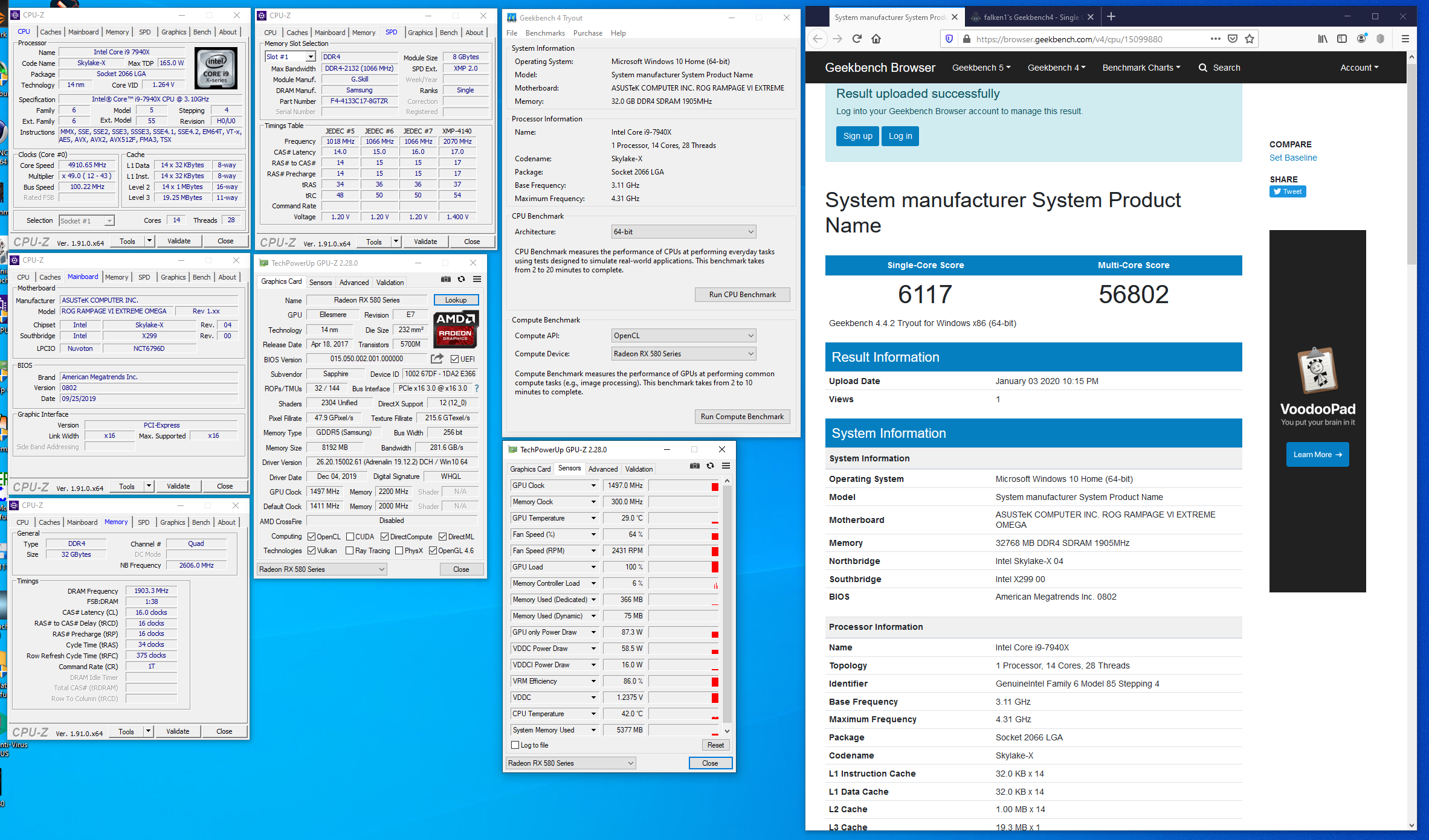Click Firefox reload page icon

(x=857, y=39)
